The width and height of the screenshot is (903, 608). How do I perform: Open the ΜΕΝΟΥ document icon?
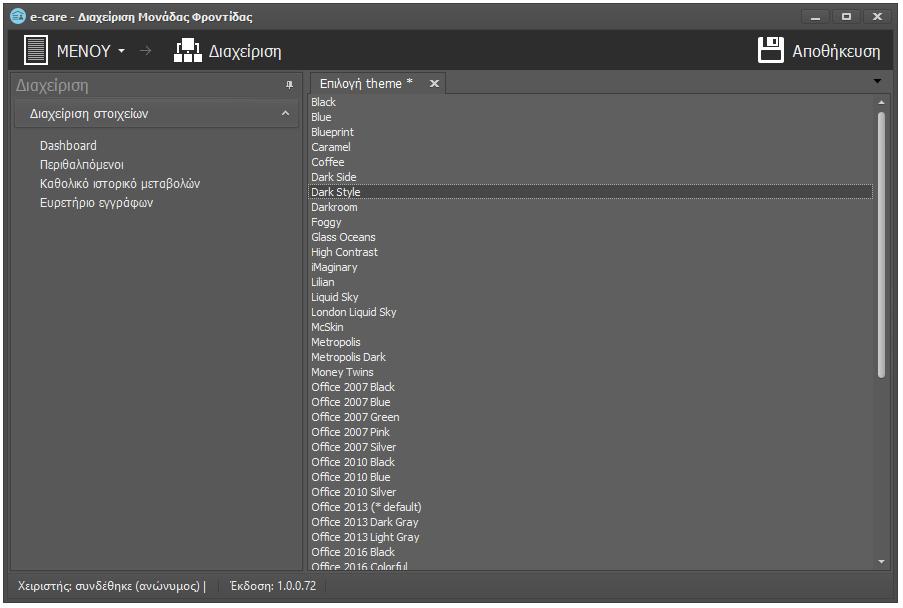pos(36,50)
